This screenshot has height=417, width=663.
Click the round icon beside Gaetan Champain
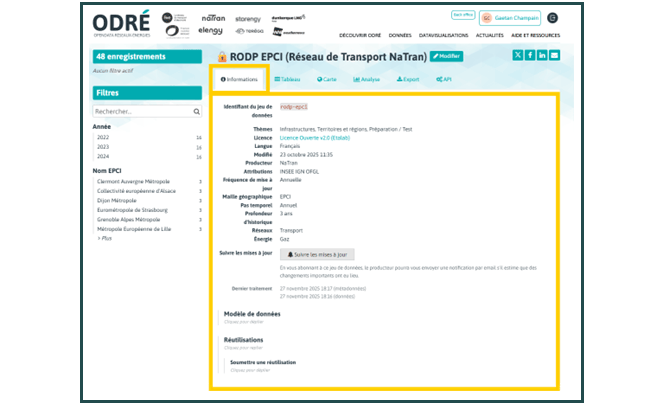pyautogui.click(x=553, y=18)
